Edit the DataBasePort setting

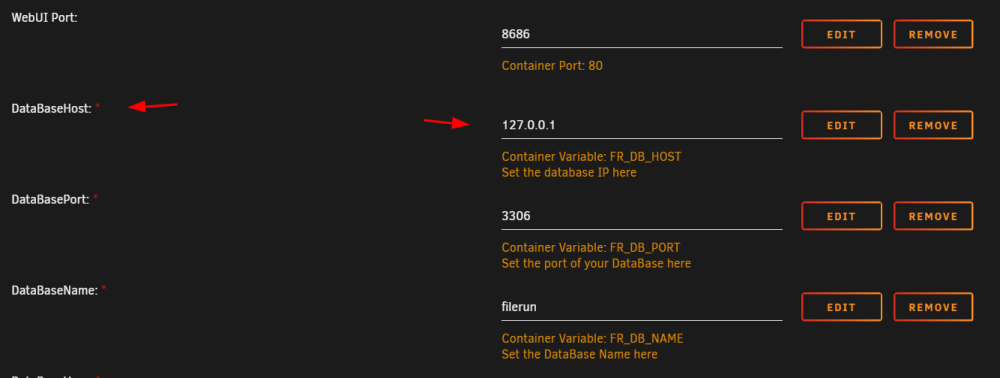point(841,216)
